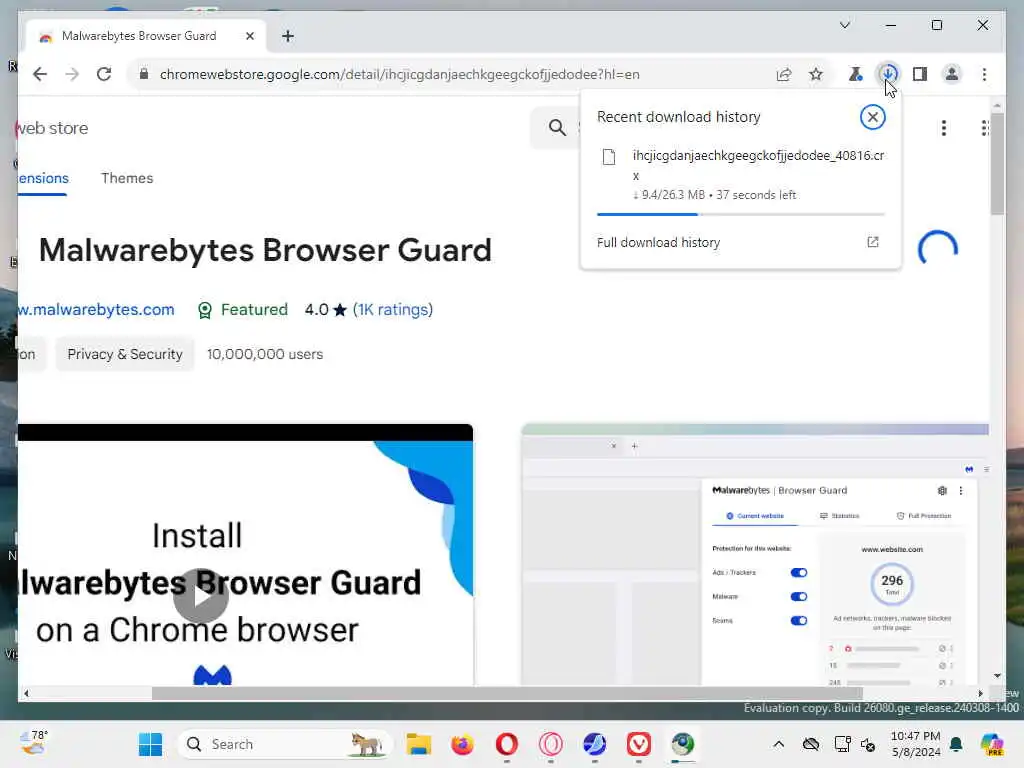Screen dimensions: 1024x768
Task: Bookmark this page with star icon
Action: point(816,74)
